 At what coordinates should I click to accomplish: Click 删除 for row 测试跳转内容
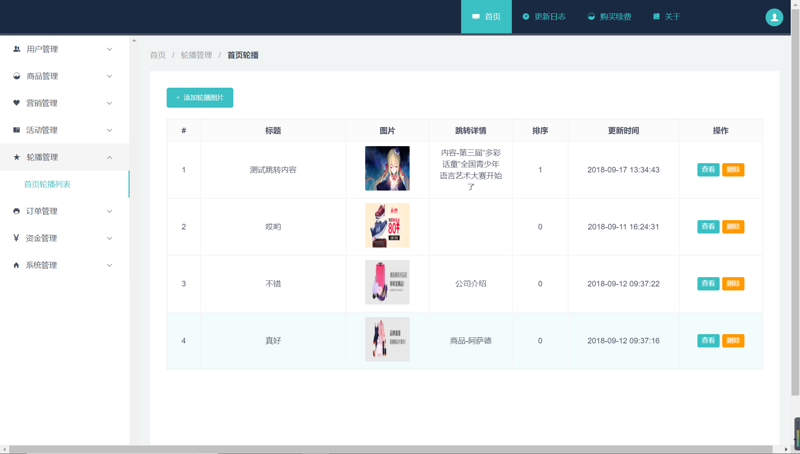click(733, 170)
